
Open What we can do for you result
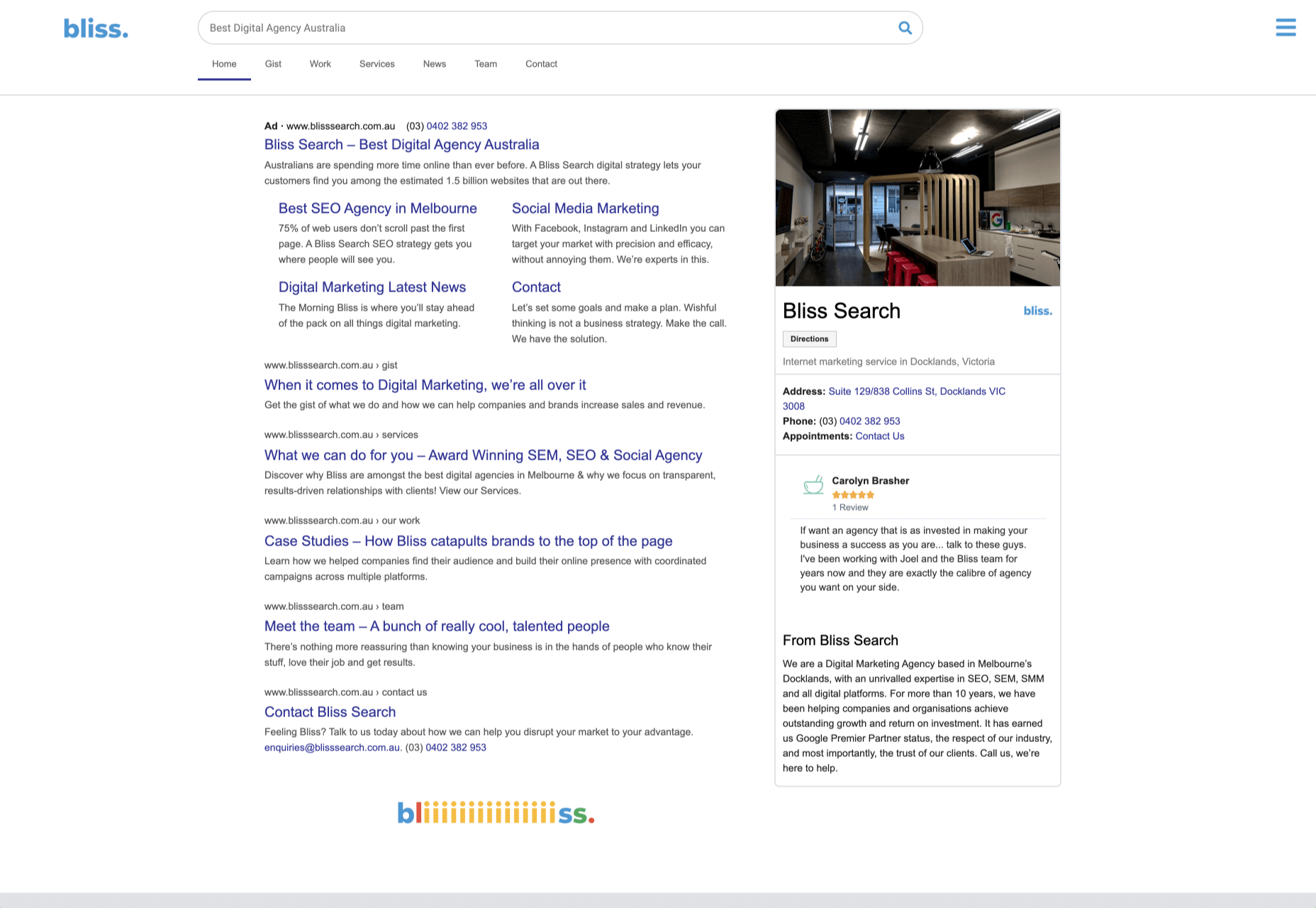tap(484, 455)
